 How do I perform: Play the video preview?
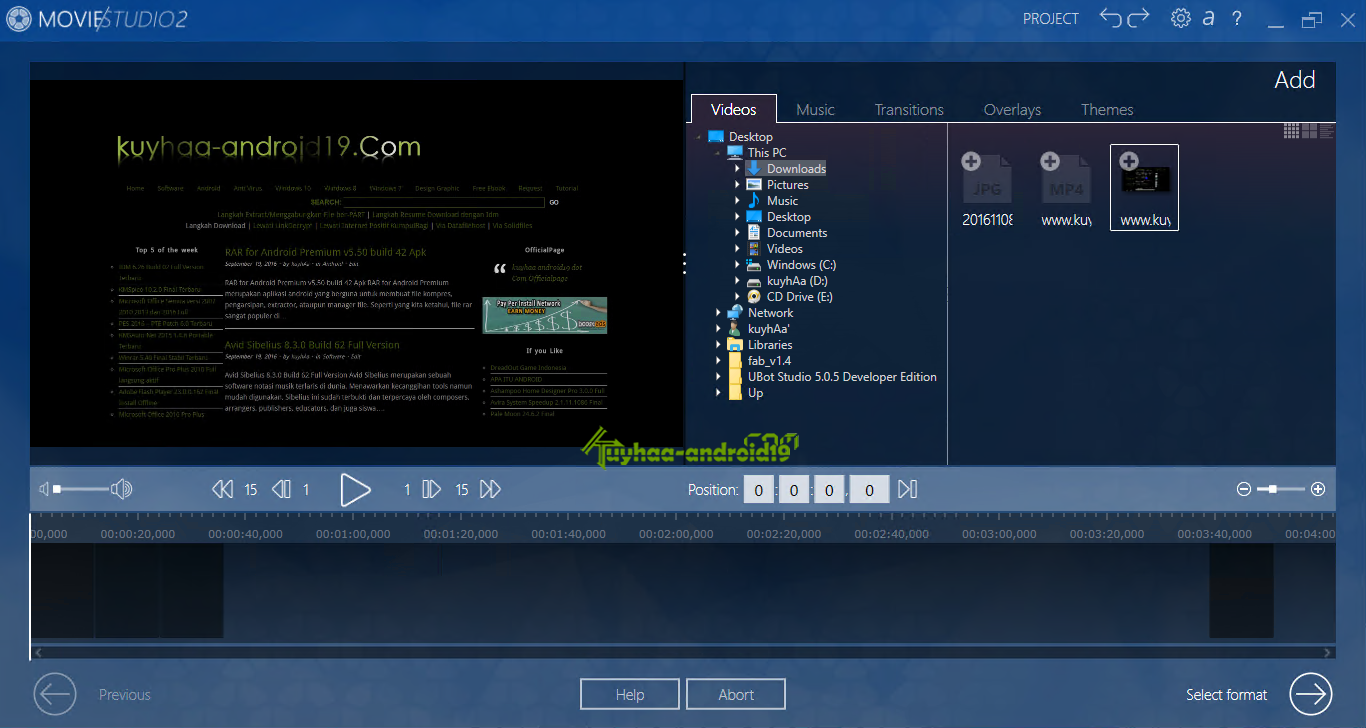(x=355, y=489)
